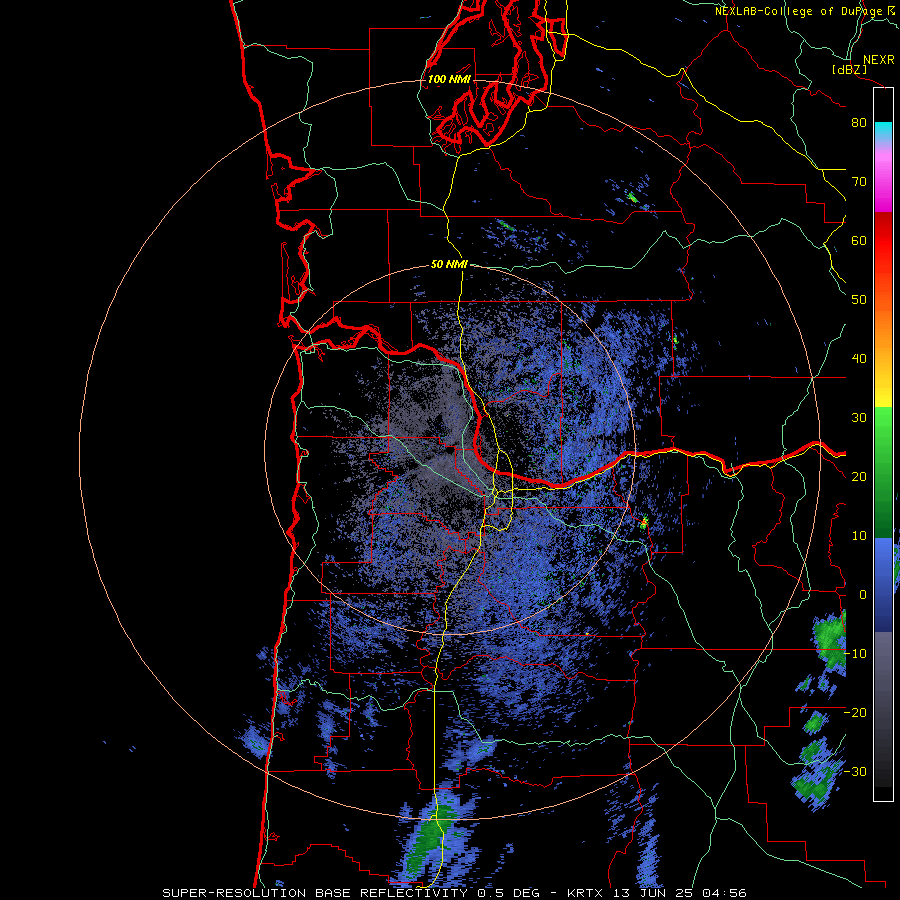
Task: Click the bright yellow-red echo east of the 50 NMI ring
Action: (x=644, y=522)
